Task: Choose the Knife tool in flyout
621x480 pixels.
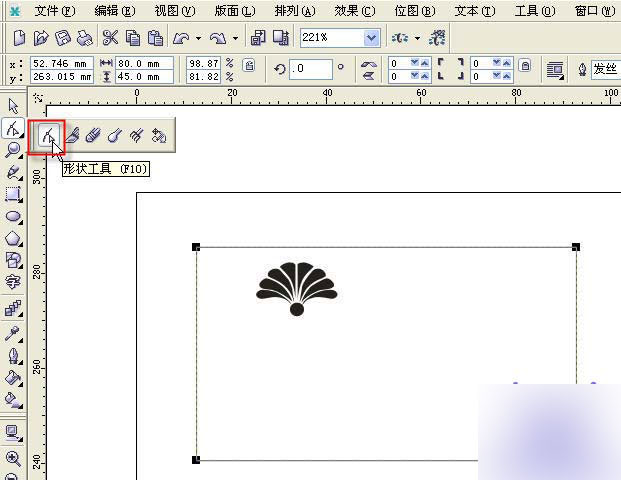Action: point(72,135)
